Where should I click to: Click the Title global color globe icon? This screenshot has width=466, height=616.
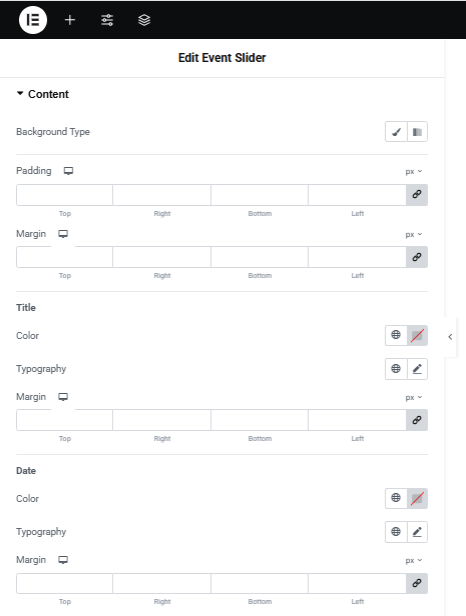coord(396,335)
